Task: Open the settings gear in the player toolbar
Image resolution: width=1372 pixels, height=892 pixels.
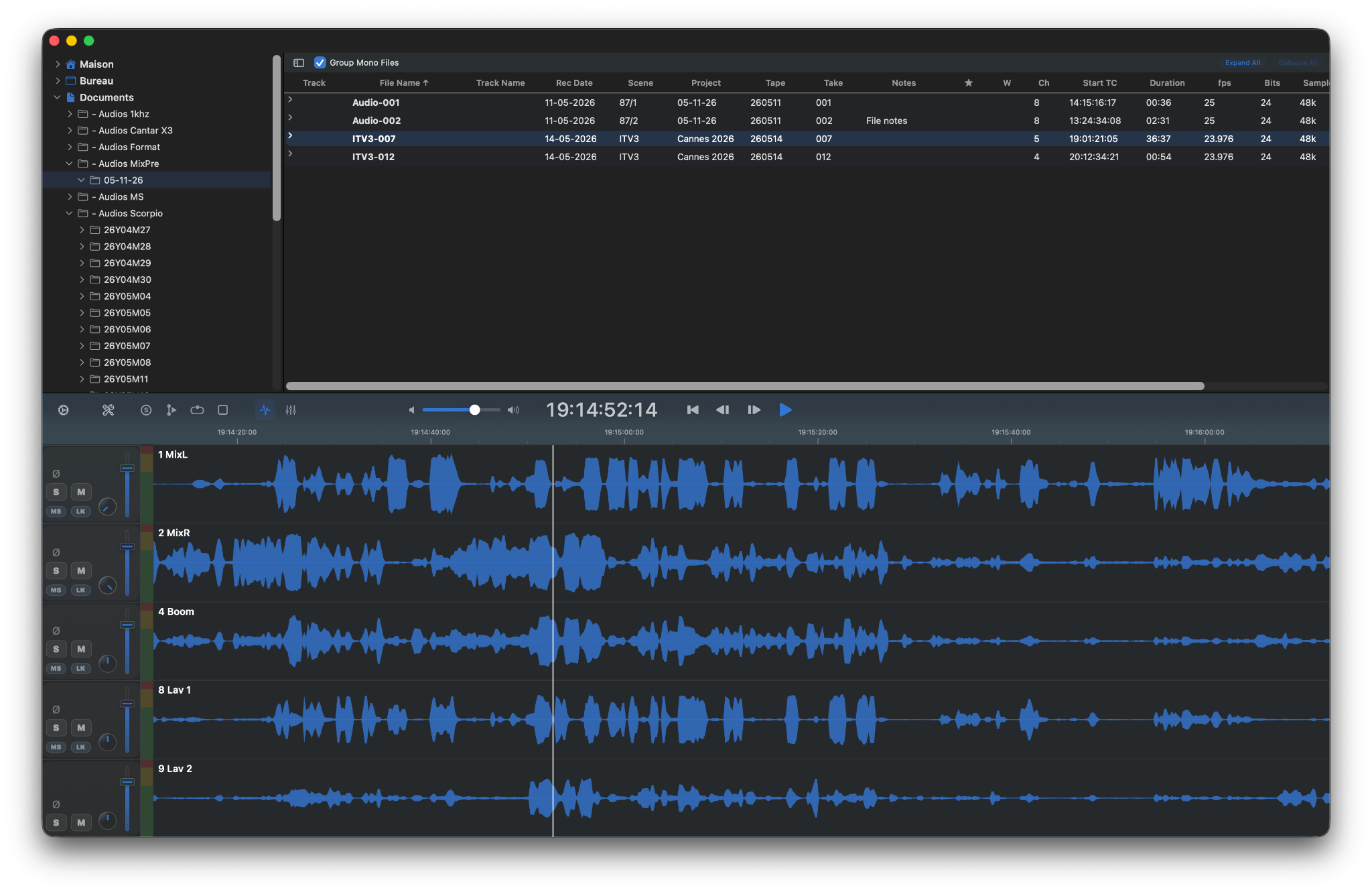Action: 64,410
